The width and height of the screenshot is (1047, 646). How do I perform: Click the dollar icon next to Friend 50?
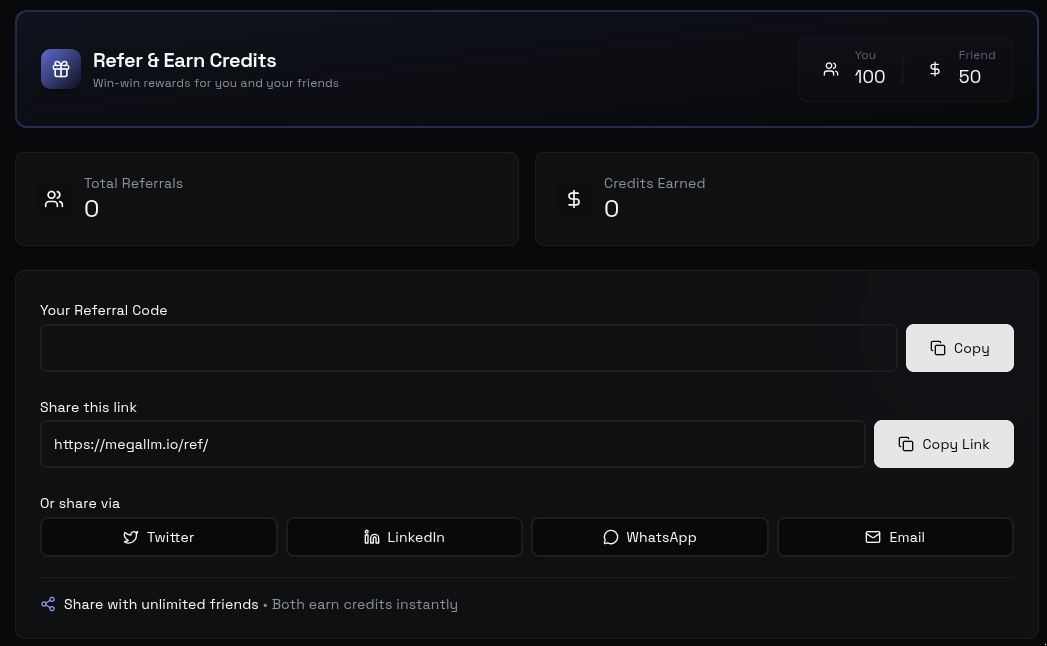tap(935, 69)
